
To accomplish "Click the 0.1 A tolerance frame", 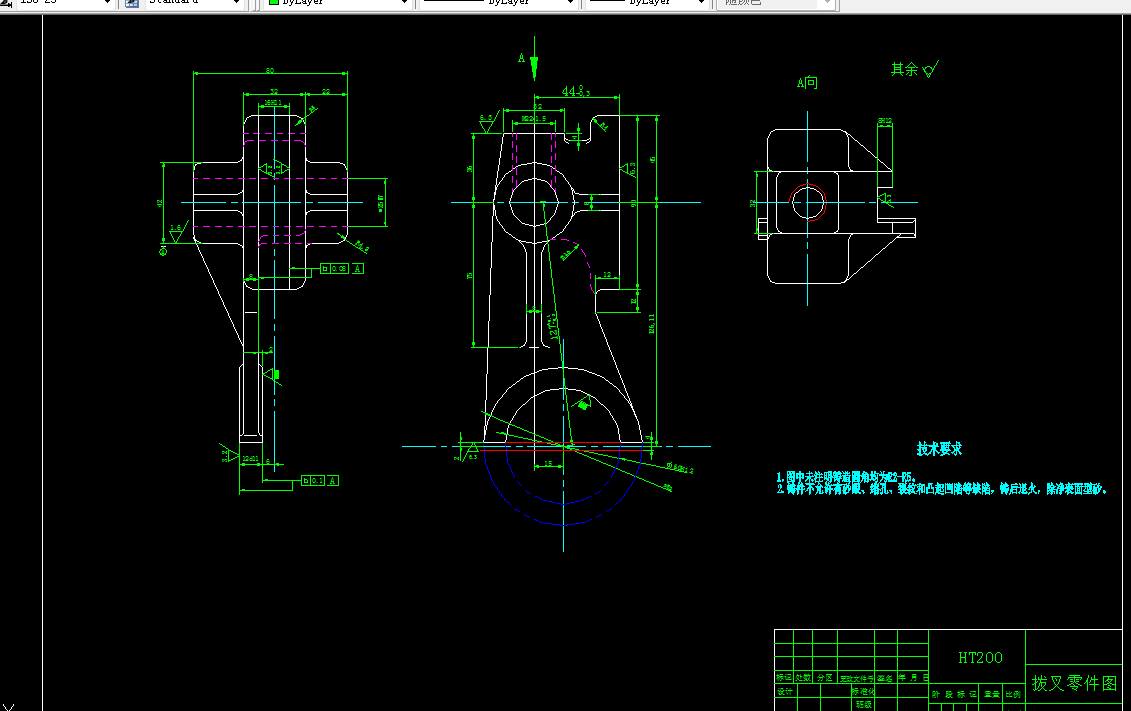I will point(320,480).
